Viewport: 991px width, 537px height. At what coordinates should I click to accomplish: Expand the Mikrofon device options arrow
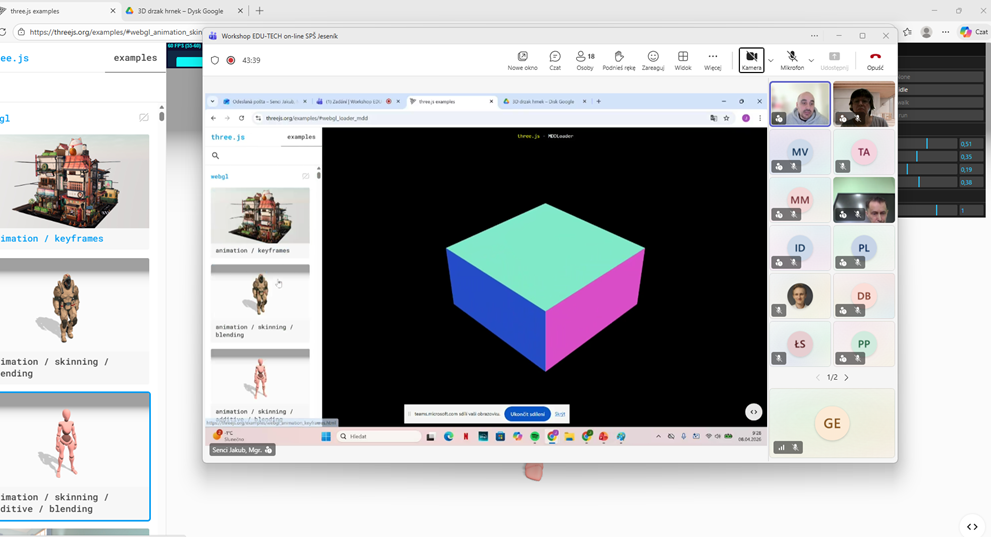[811, 61]
